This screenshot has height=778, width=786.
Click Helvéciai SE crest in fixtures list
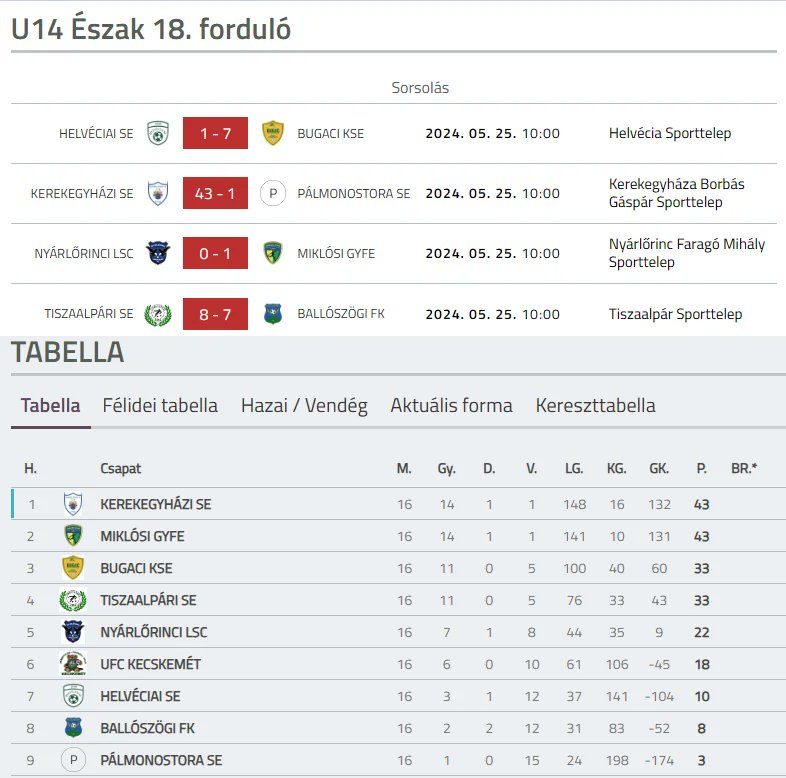click(157, 133)
